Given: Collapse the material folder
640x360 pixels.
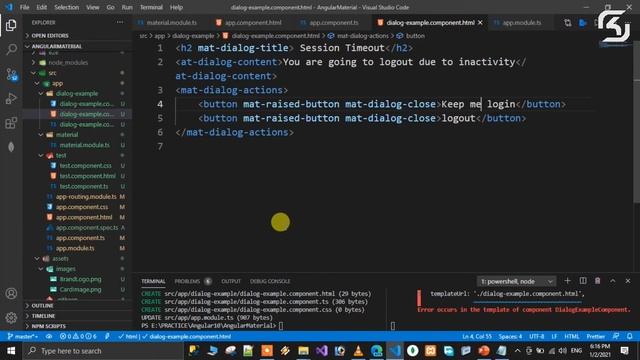Looking at the screenshot, I should click(x=67, y=135).
